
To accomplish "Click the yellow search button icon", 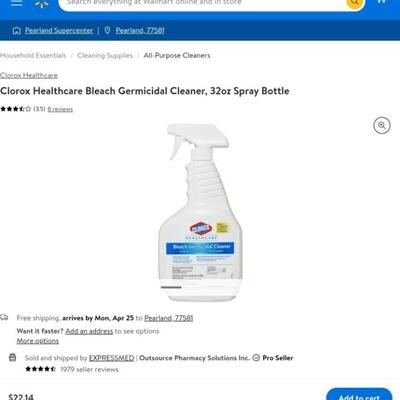I will click(355, 3).
